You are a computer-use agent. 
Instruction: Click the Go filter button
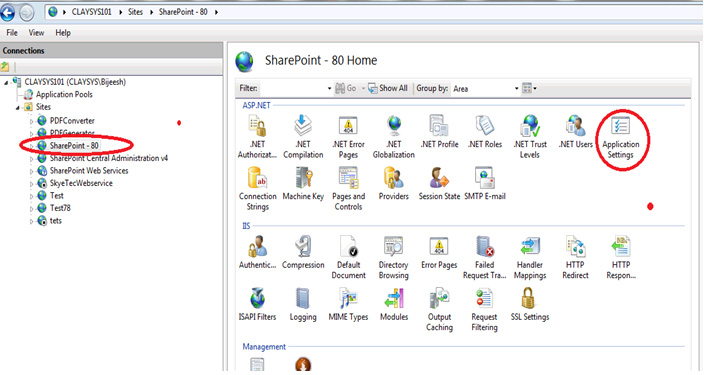(x=346, y=88)
